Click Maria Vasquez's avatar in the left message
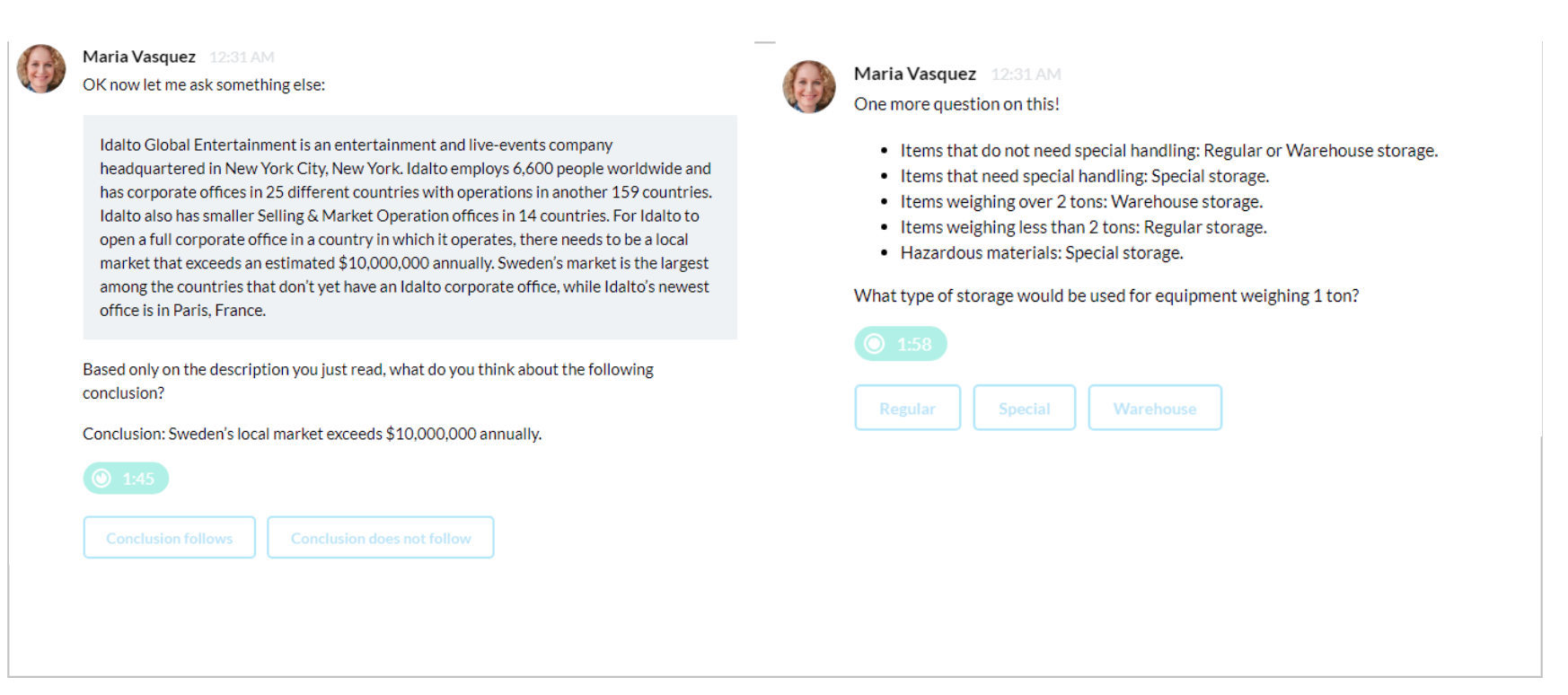 coord(41,69)
